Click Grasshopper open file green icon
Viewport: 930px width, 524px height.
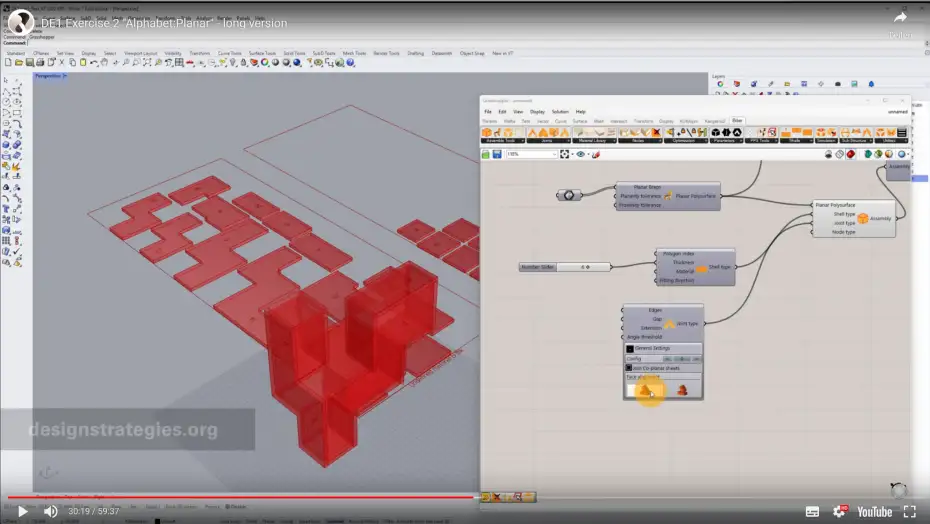click(x=485, y=154)
